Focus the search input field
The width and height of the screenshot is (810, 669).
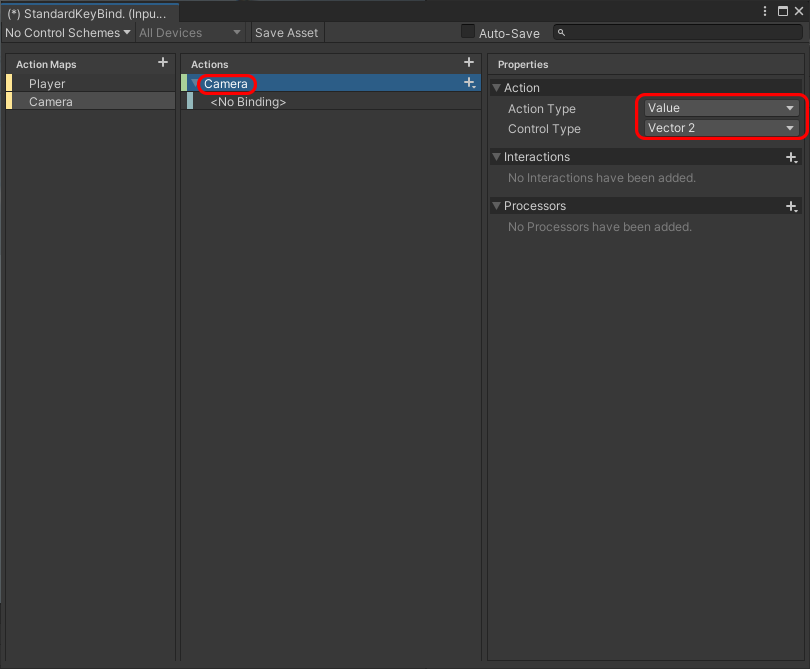click(x=678, y=33)
